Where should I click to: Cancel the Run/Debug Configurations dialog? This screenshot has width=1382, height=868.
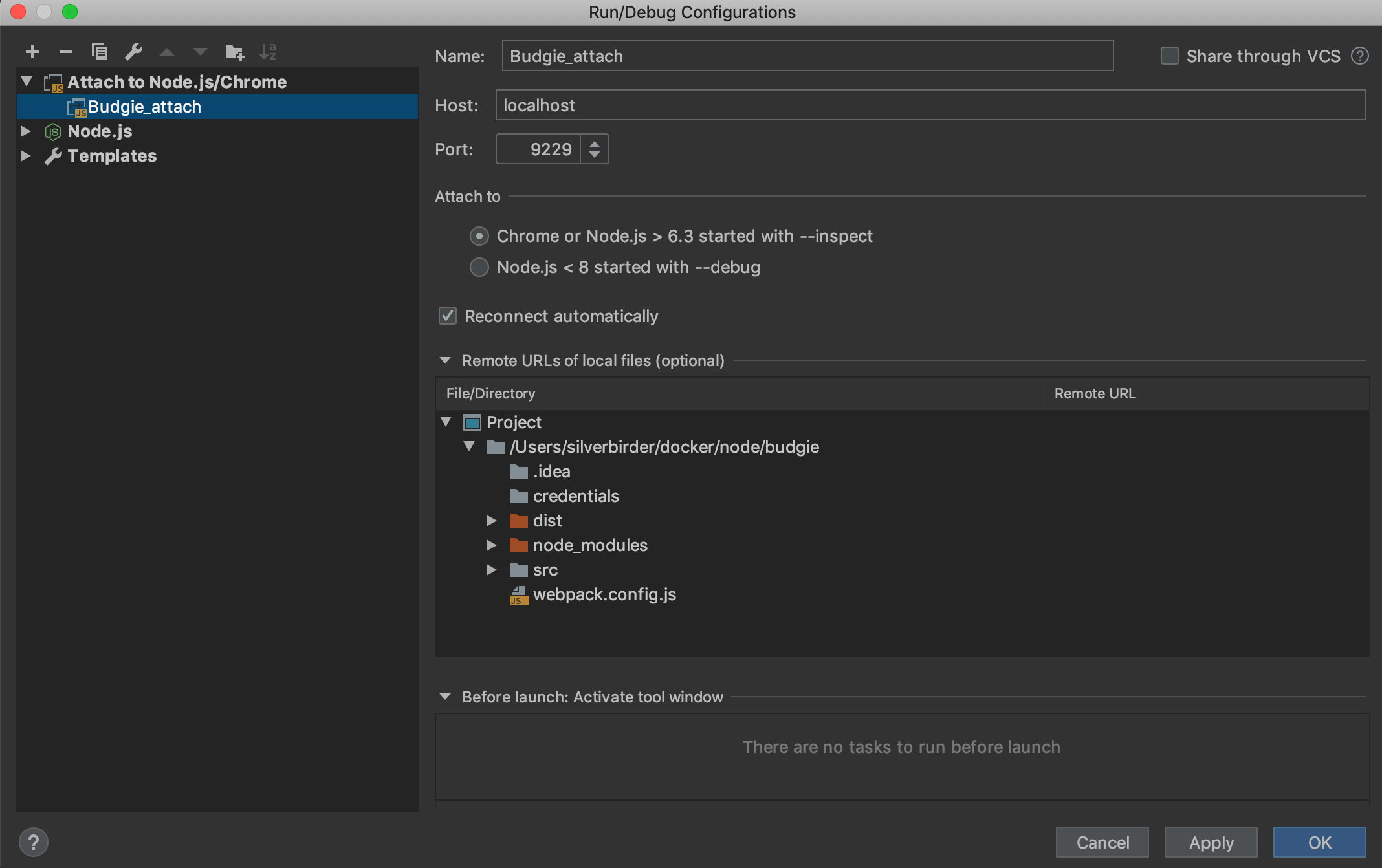coord(1102,842)
